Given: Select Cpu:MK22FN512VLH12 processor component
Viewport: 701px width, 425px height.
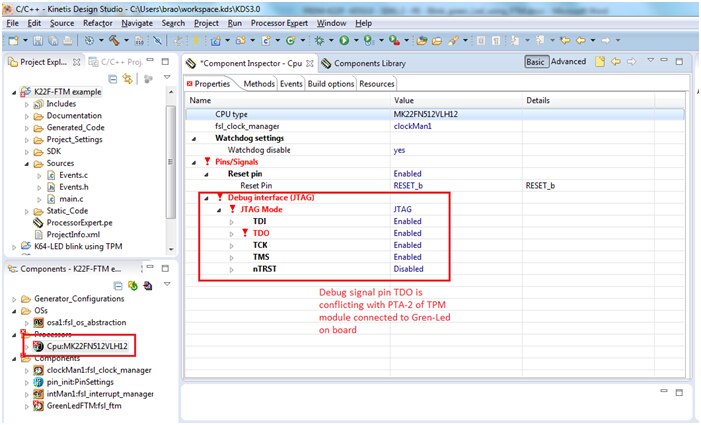Looking at the screenshot, I should click(x=88, y=346).
